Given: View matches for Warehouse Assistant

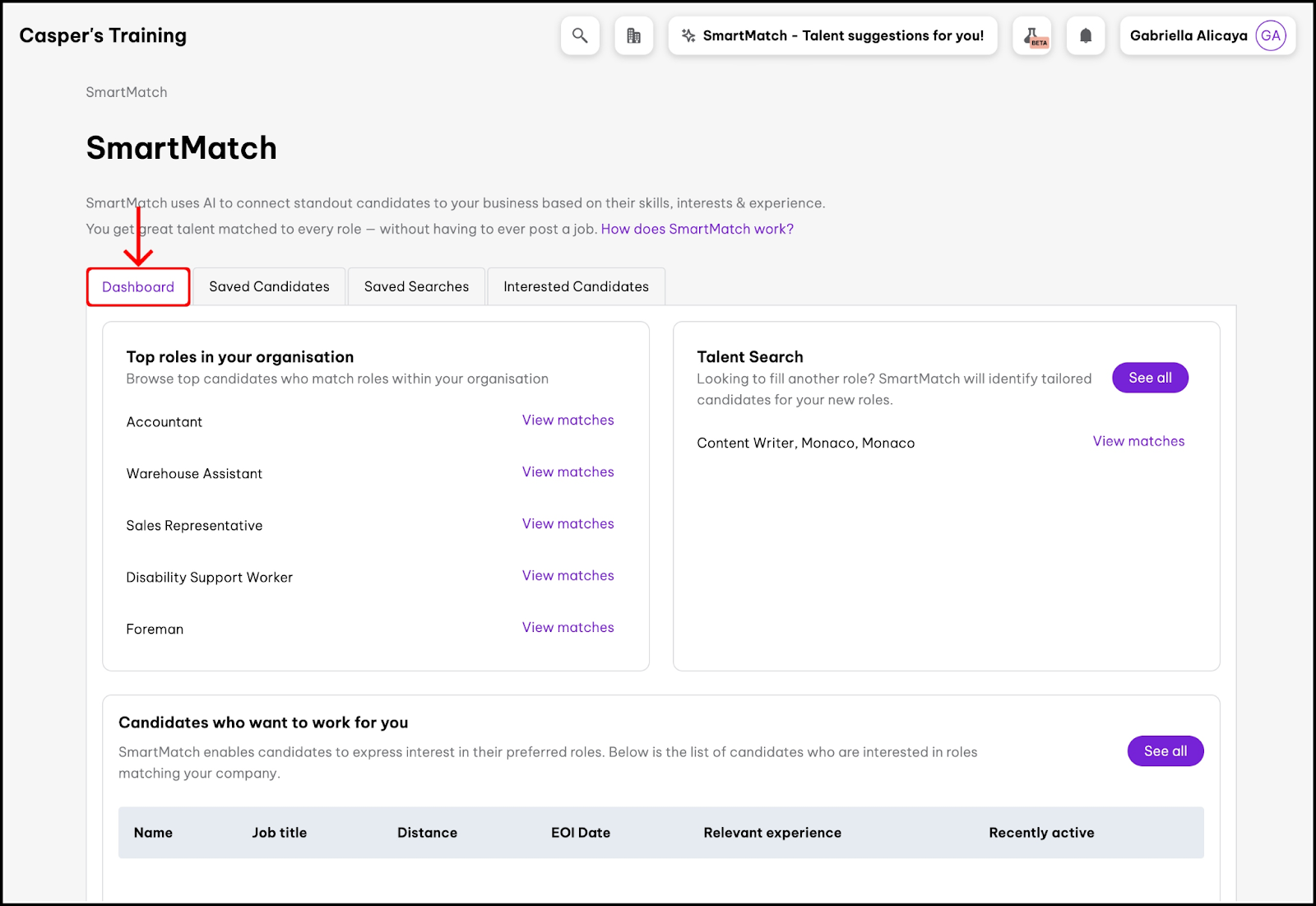Looking at the screenshot, I should coord(568,472).
